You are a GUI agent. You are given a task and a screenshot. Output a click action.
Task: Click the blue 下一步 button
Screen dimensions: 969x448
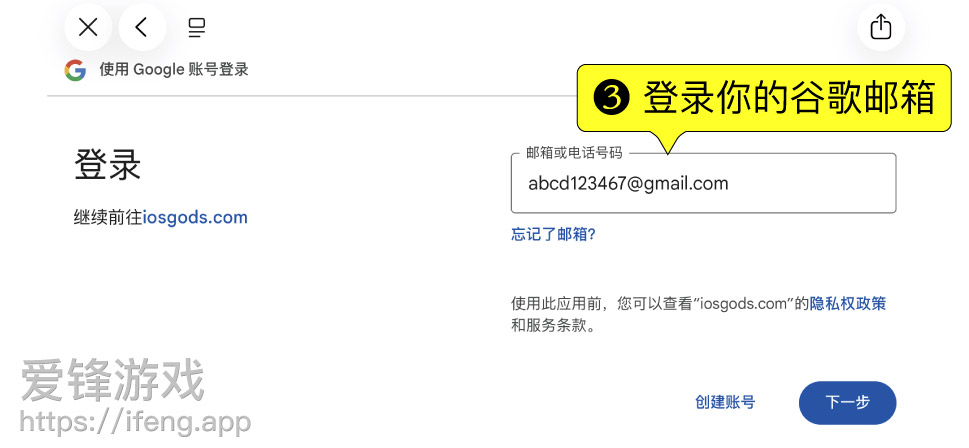click(847, 403)
